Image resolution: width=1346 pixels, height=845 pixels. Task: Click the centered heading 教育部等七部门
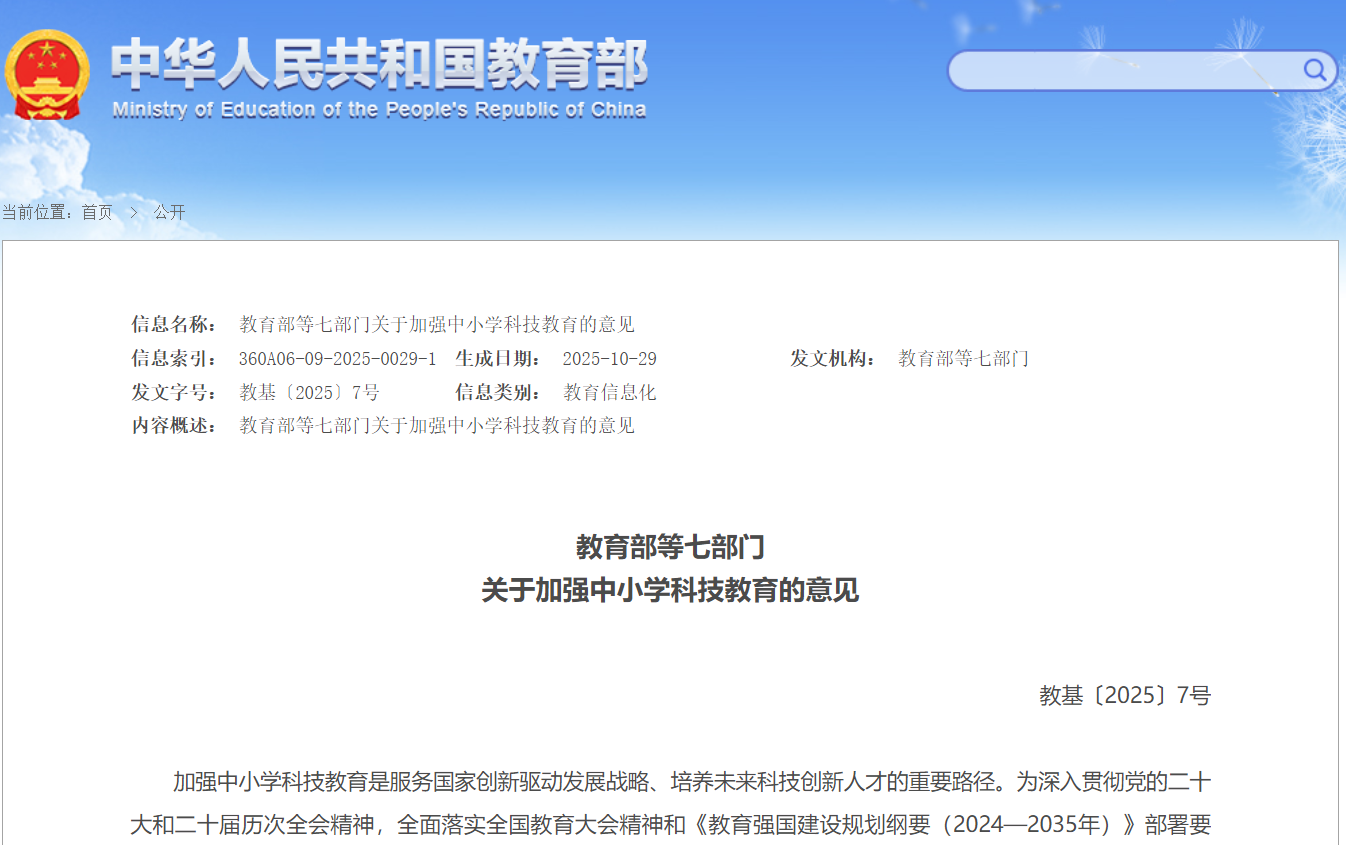pos(670,547)
